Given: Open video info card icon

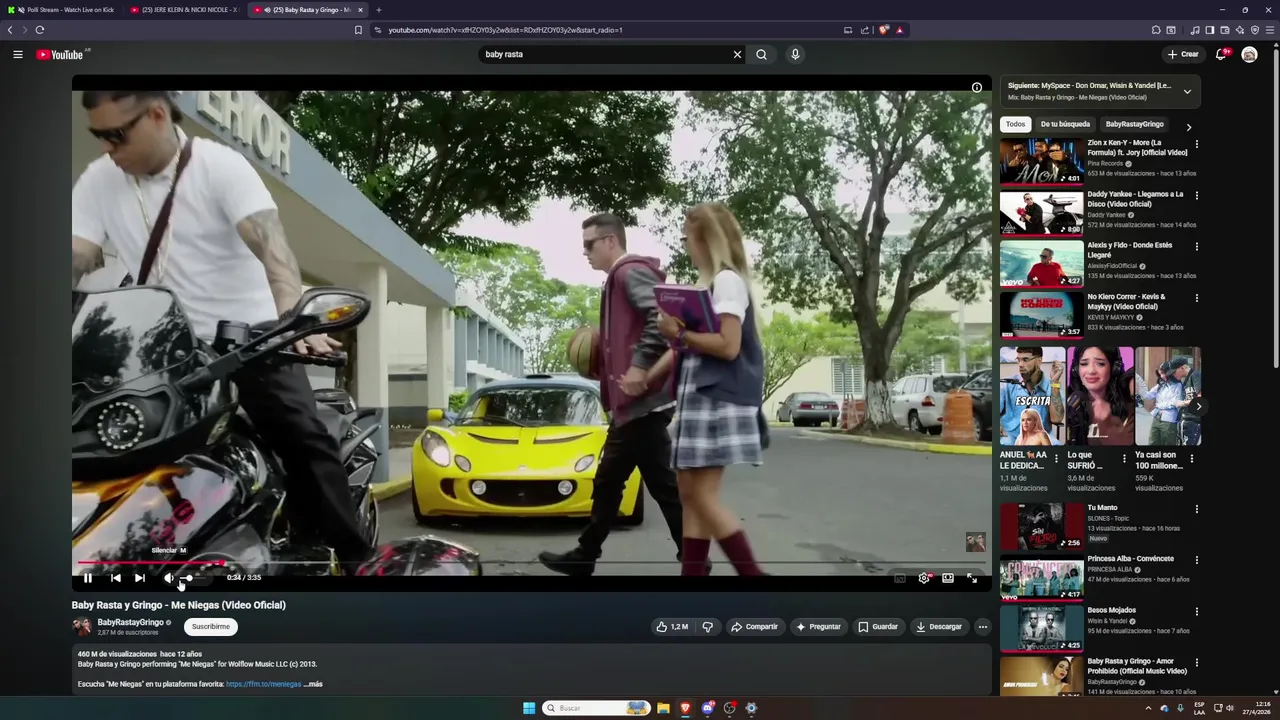Looking at the screenshot, I should coord(977,87).
